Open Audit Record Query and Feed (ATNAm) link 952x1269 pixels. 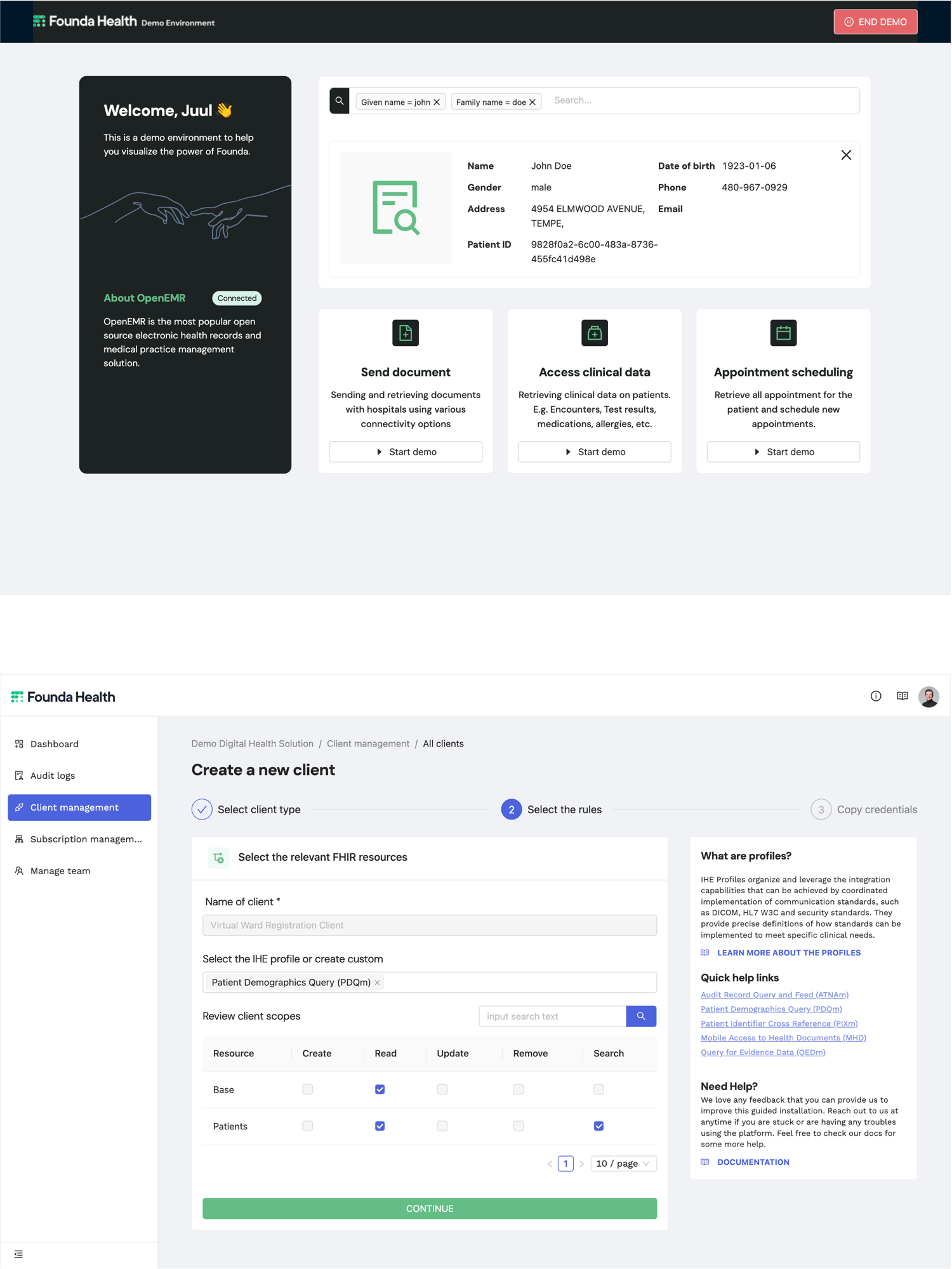tap(774, 995)
